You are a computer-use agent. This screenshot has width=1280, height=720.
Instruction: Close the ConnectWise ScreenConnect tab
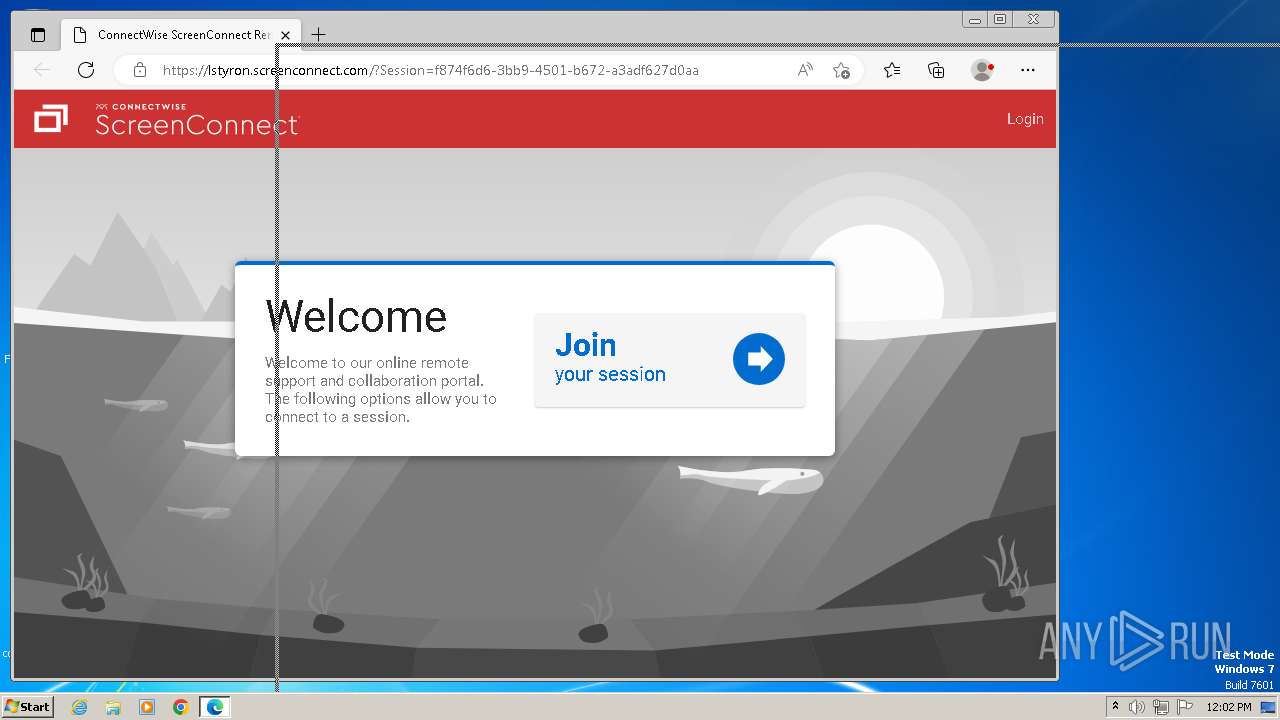tap(285, 35)
